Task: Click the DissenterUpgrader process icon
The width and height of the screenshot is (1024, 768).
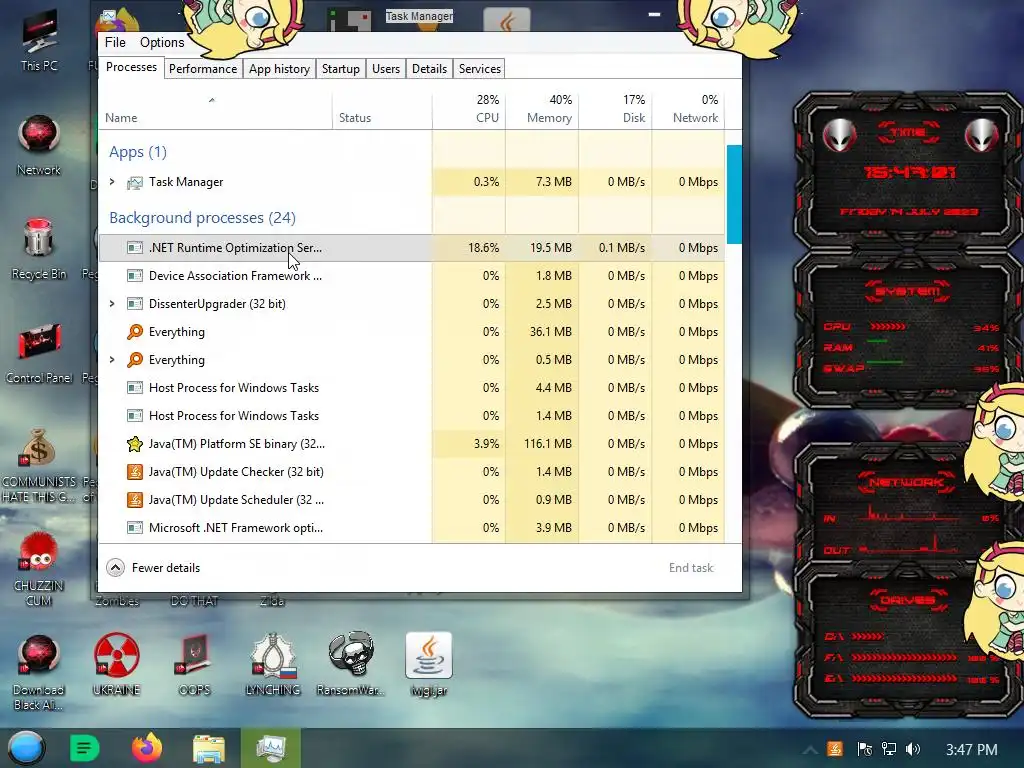Action: pyautogui.click(x=135, y=304)
